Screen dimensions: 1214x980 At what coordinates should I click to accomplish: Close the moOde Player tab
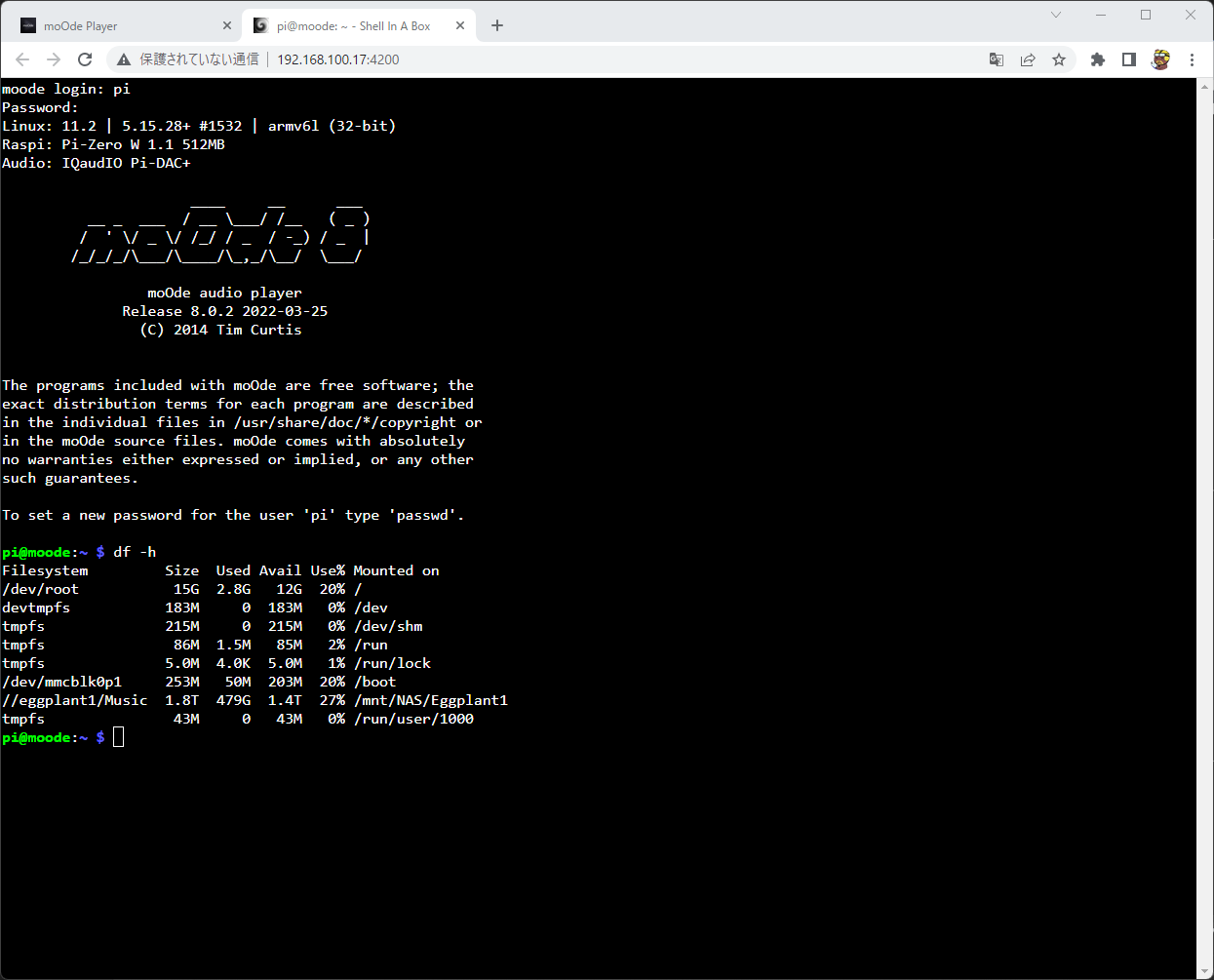(x=227, y=26)
